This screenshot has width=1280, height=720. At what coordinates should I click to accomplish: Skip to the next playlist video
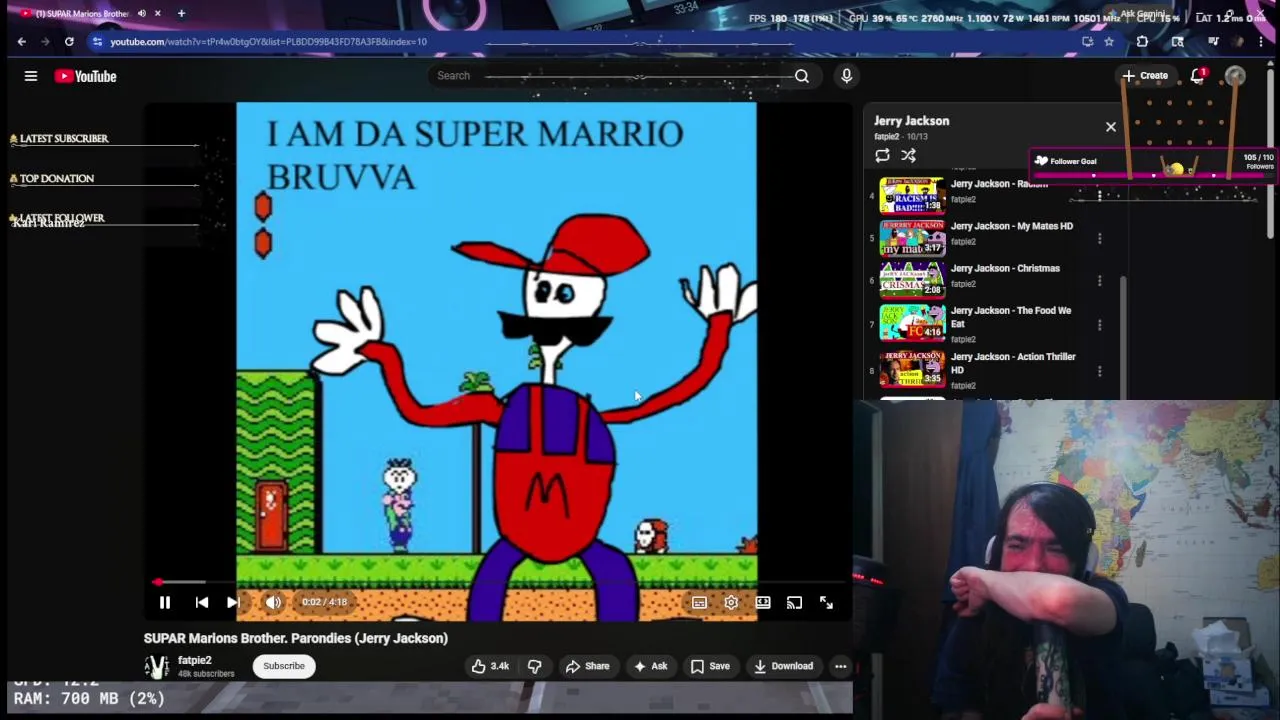(233, 602)
